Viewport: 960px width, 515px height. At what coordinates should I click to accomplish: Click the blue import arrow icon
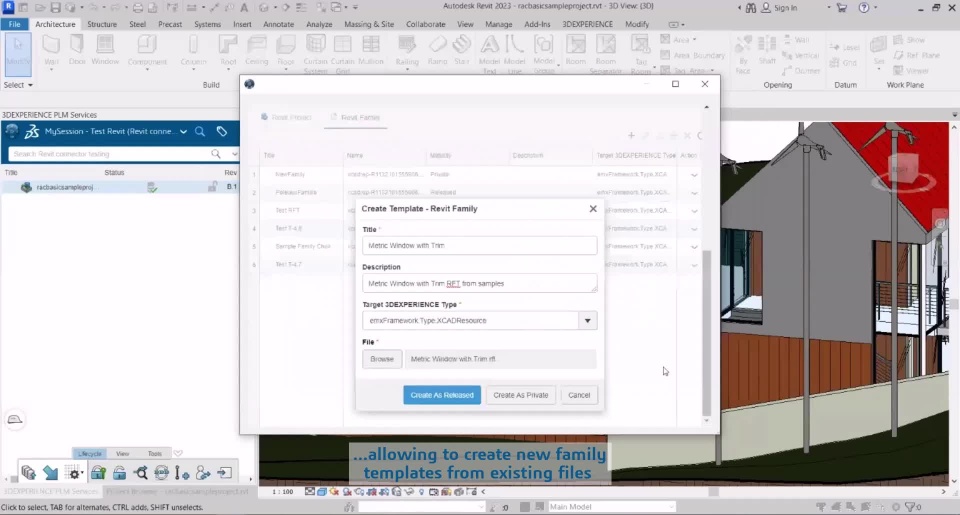[x=50, y=473]
